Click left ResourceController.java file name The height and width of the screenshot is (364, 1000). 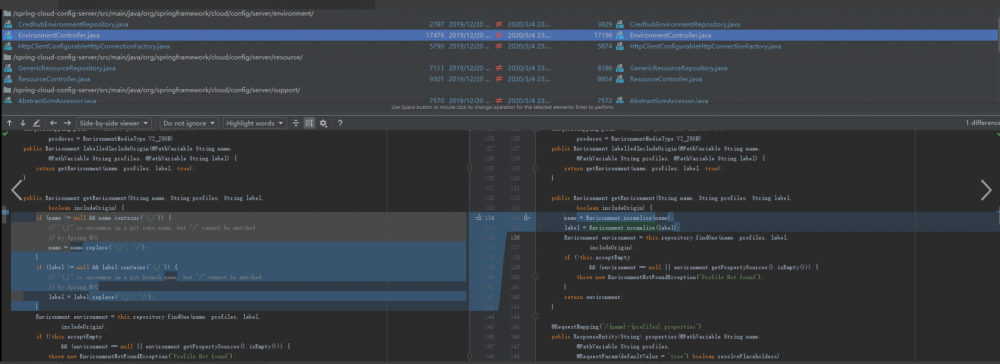pyautogui.click(x=54, y=79)
